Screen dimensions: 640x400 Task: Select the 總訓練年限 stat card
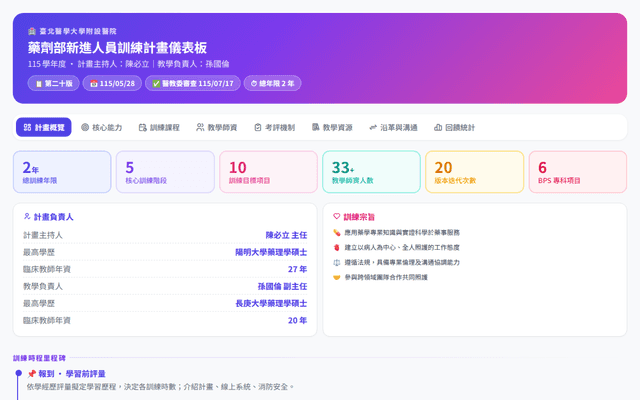tap(62, 172)
